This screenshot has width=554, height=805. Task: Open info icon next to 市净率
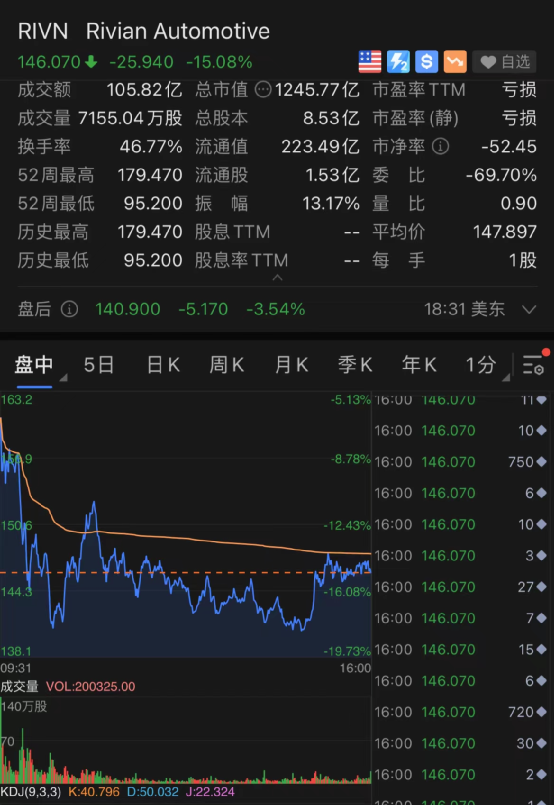click(x=440, y=146)
